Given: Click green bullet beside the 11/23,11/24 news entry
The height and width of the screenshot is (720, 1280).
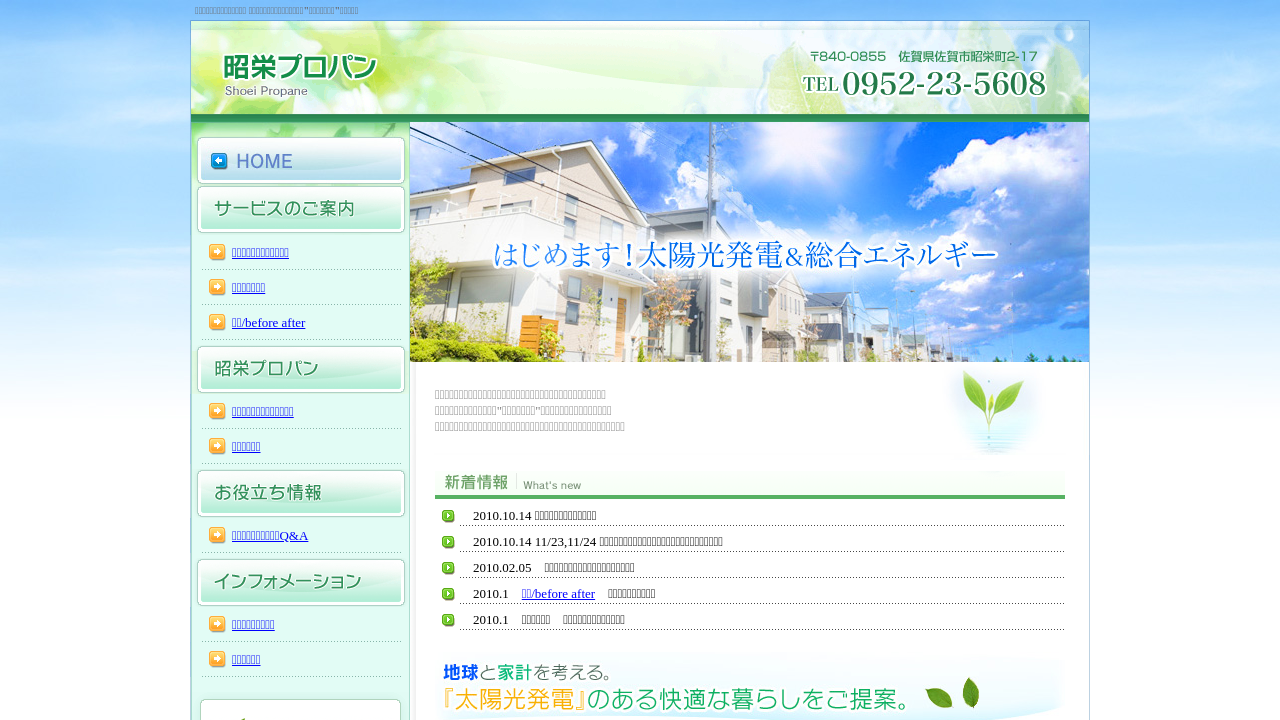Looking at the screenshot, I should [448, 542].
